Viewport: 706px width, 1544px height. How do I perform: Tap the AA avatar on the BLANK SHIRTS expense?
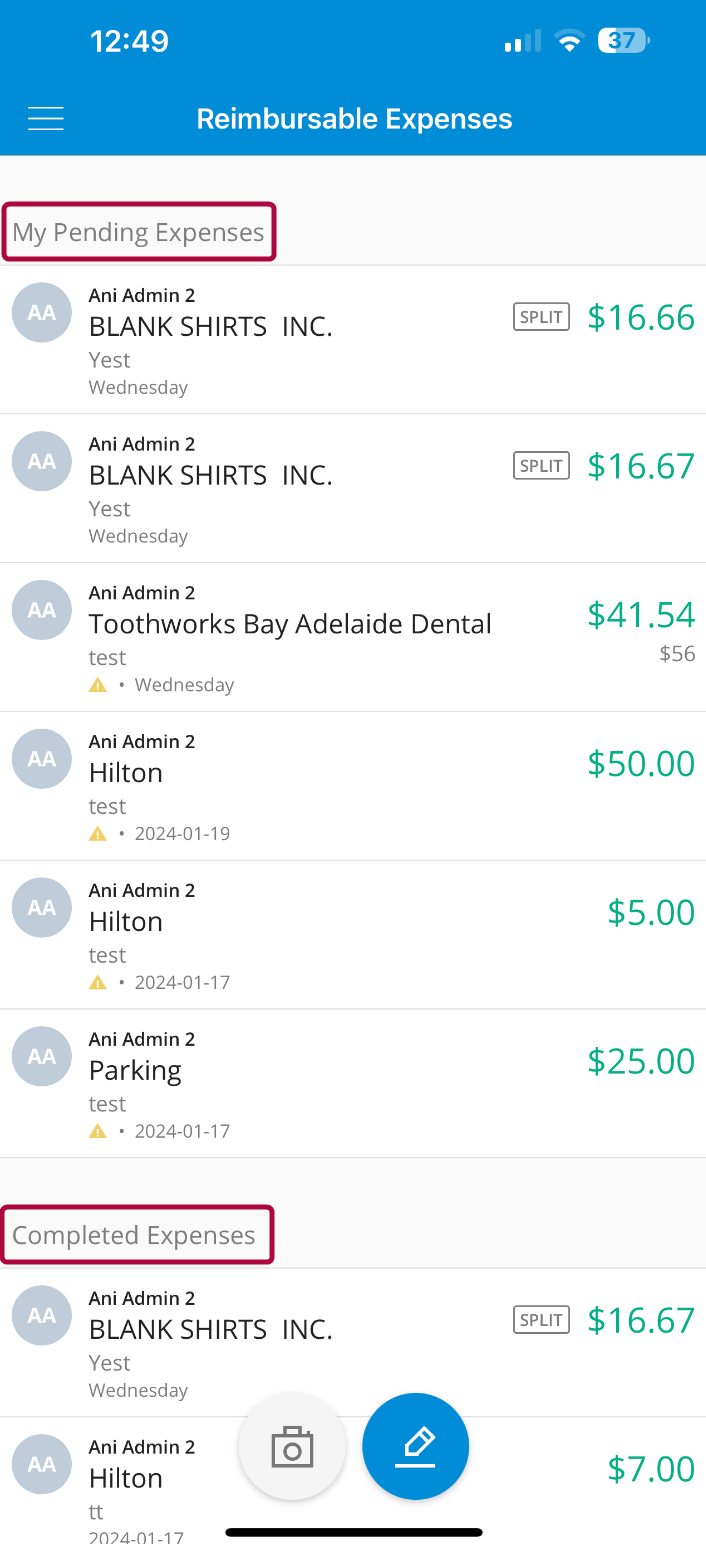tap(41, 312)
